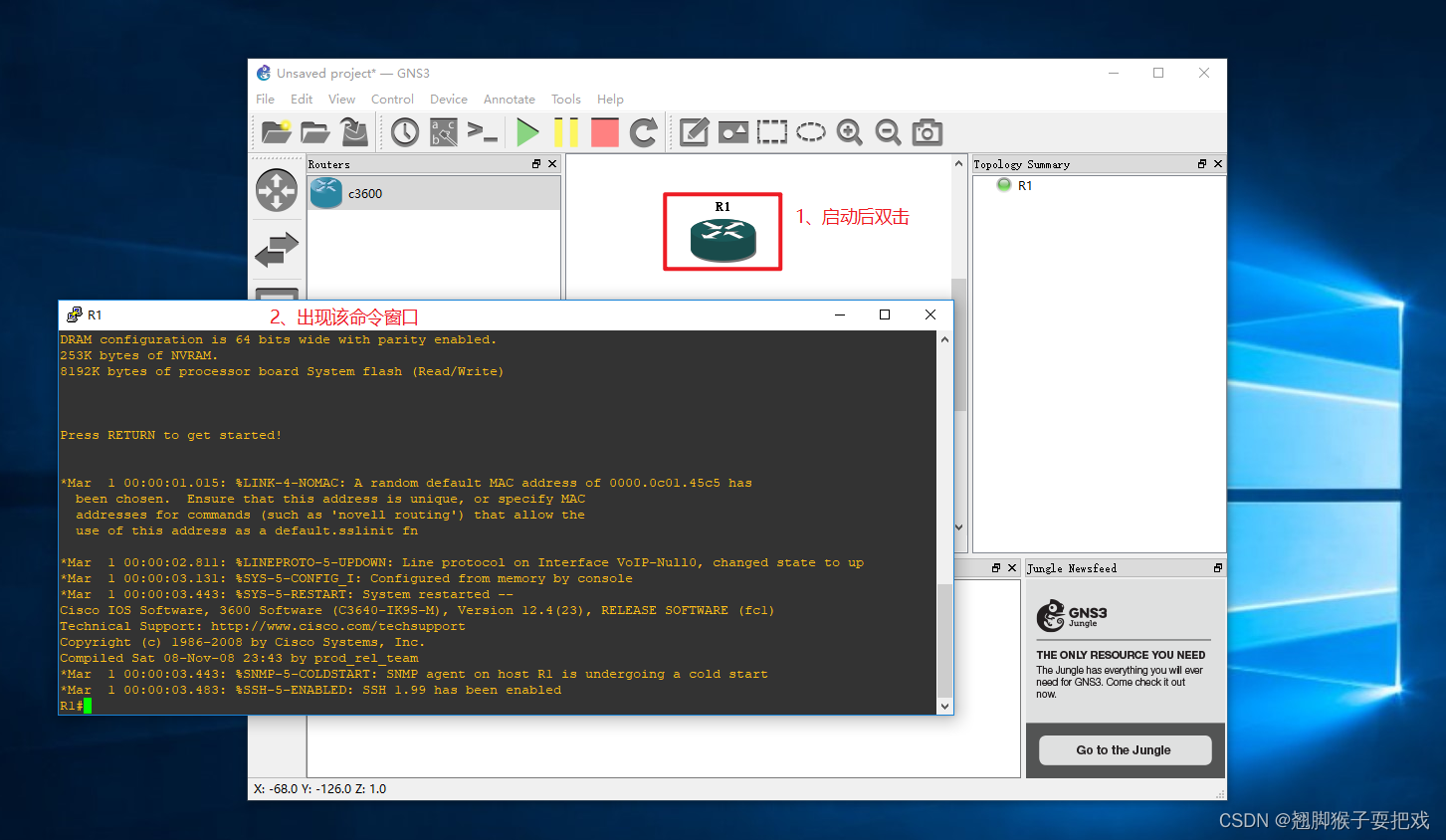Open the View menu

(341, 100)
